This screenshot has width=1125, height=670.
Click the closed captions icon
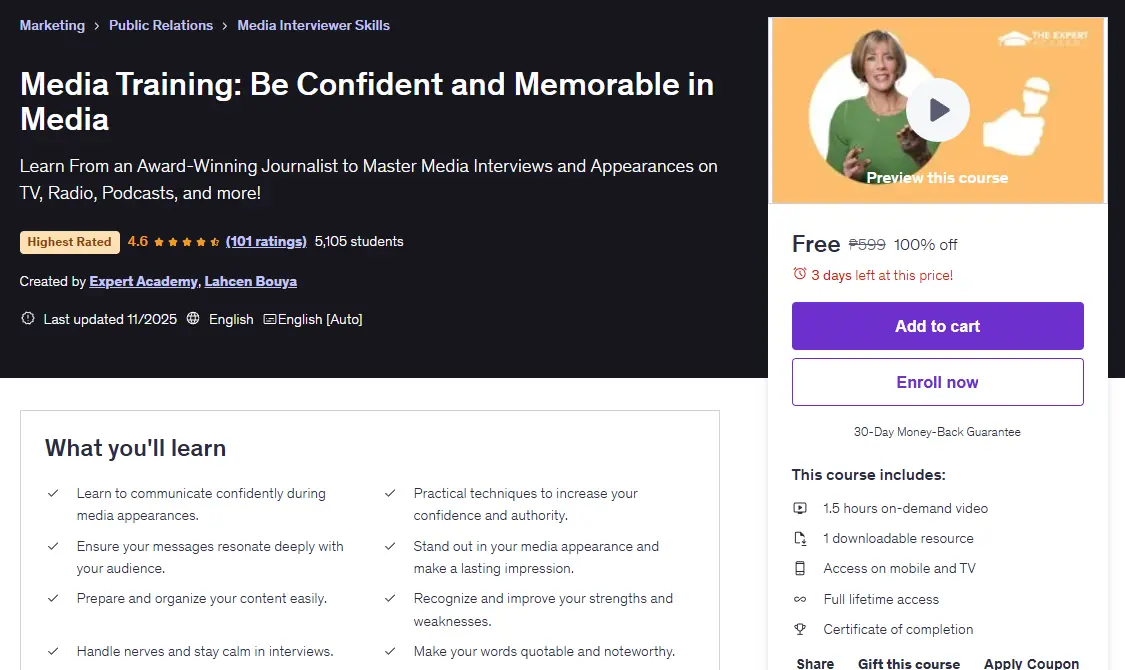270,319
